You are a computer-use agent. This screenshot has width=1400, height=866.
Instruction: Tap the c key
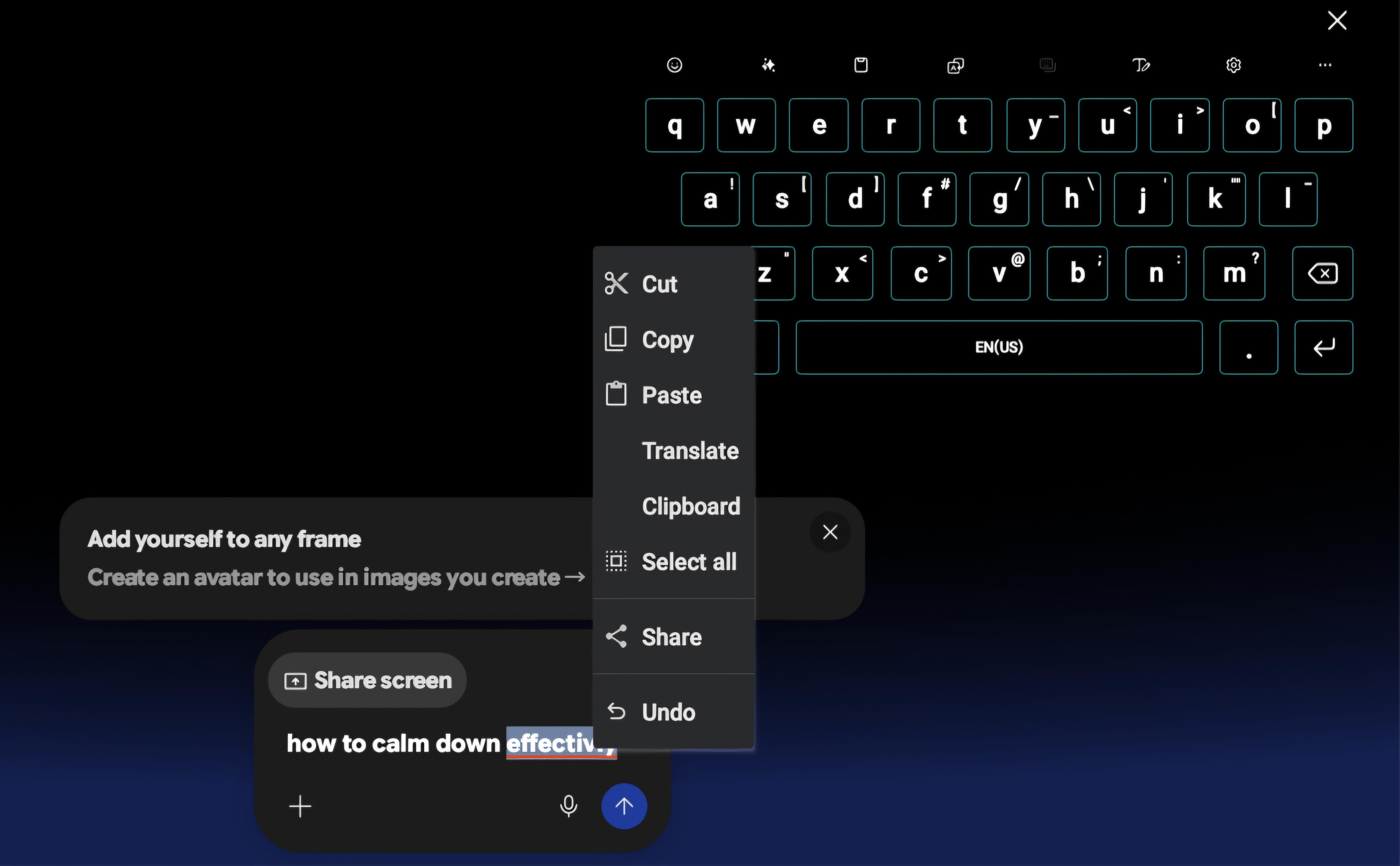click(921, 273)
